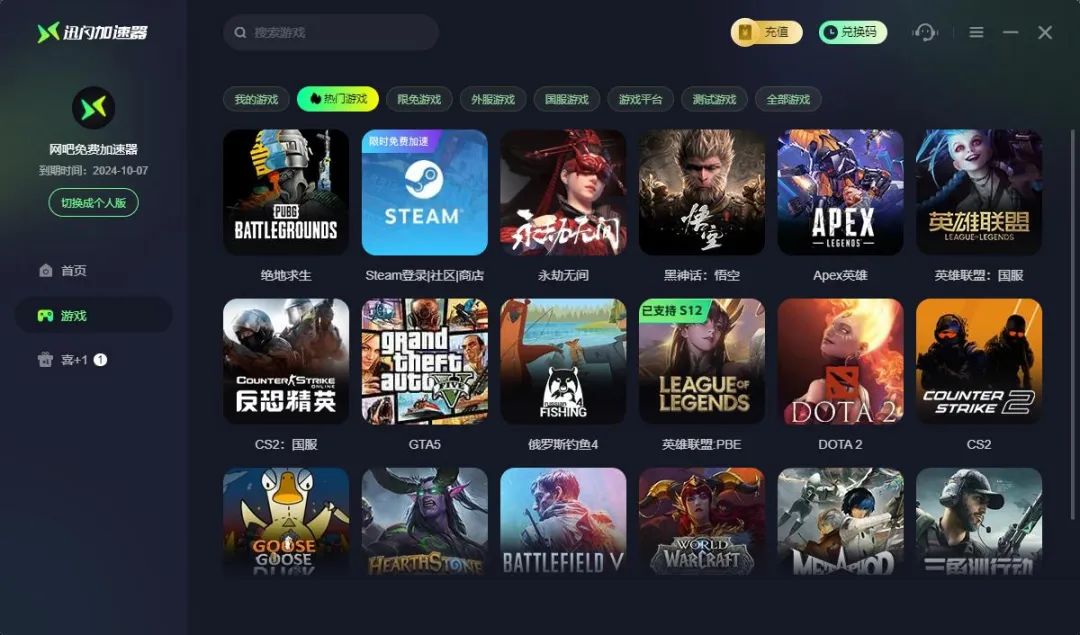1080x635 pixels.
Task: Switch to the 全部游戏 tab
Action: tap(788, 99)
